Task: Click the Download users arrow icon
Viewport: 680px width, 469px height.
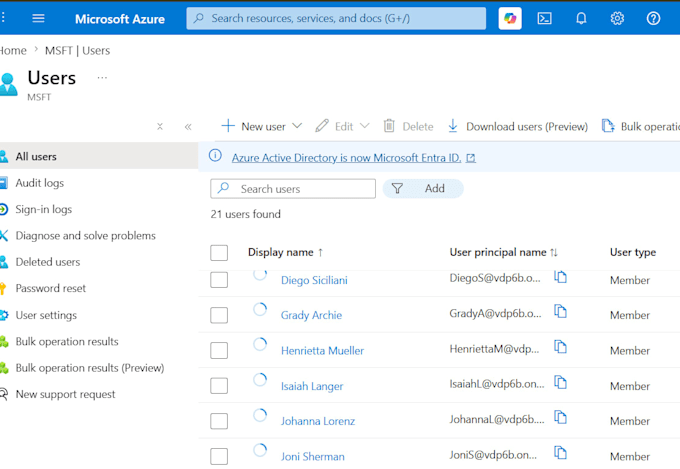Action: tap(453, 126)
